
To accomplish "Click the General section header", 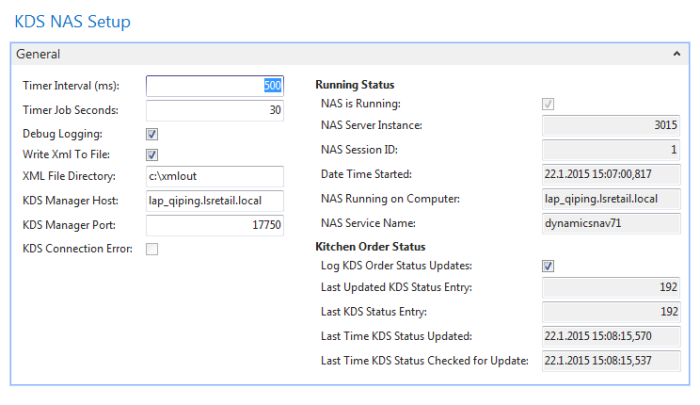I will pos(350,54).
